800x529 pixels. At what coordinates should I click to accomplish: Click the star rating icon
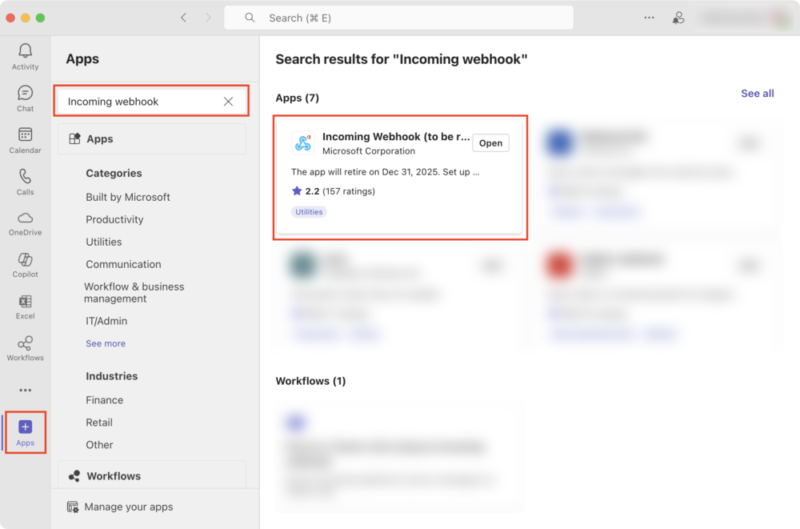tap(296, 191)
